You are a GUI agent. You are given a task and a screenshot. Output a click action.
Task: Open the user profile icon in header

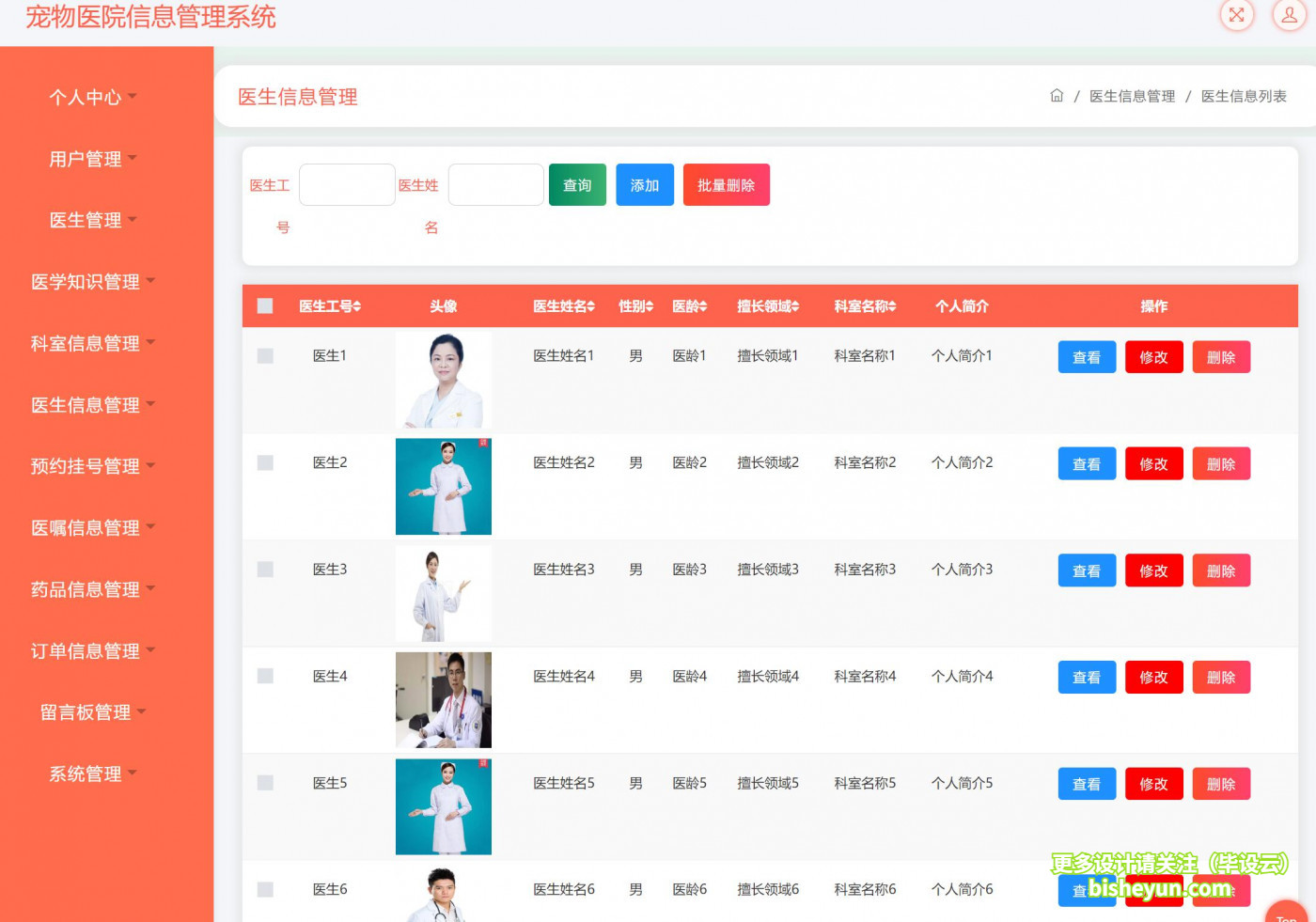tap(1290, 15)
